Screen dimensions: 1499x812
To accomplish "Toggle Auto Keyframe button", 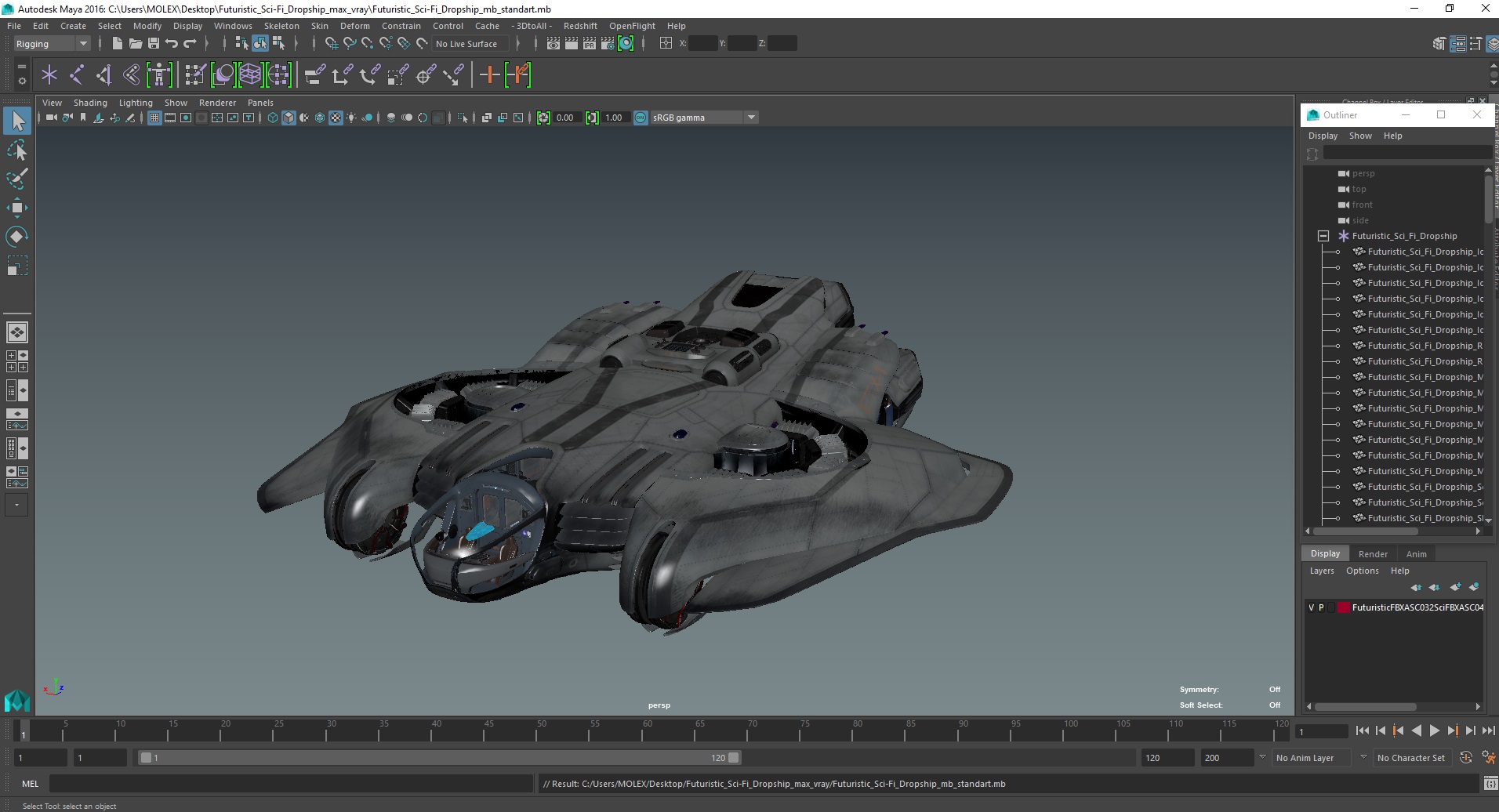I will (x=1466, y=758).
